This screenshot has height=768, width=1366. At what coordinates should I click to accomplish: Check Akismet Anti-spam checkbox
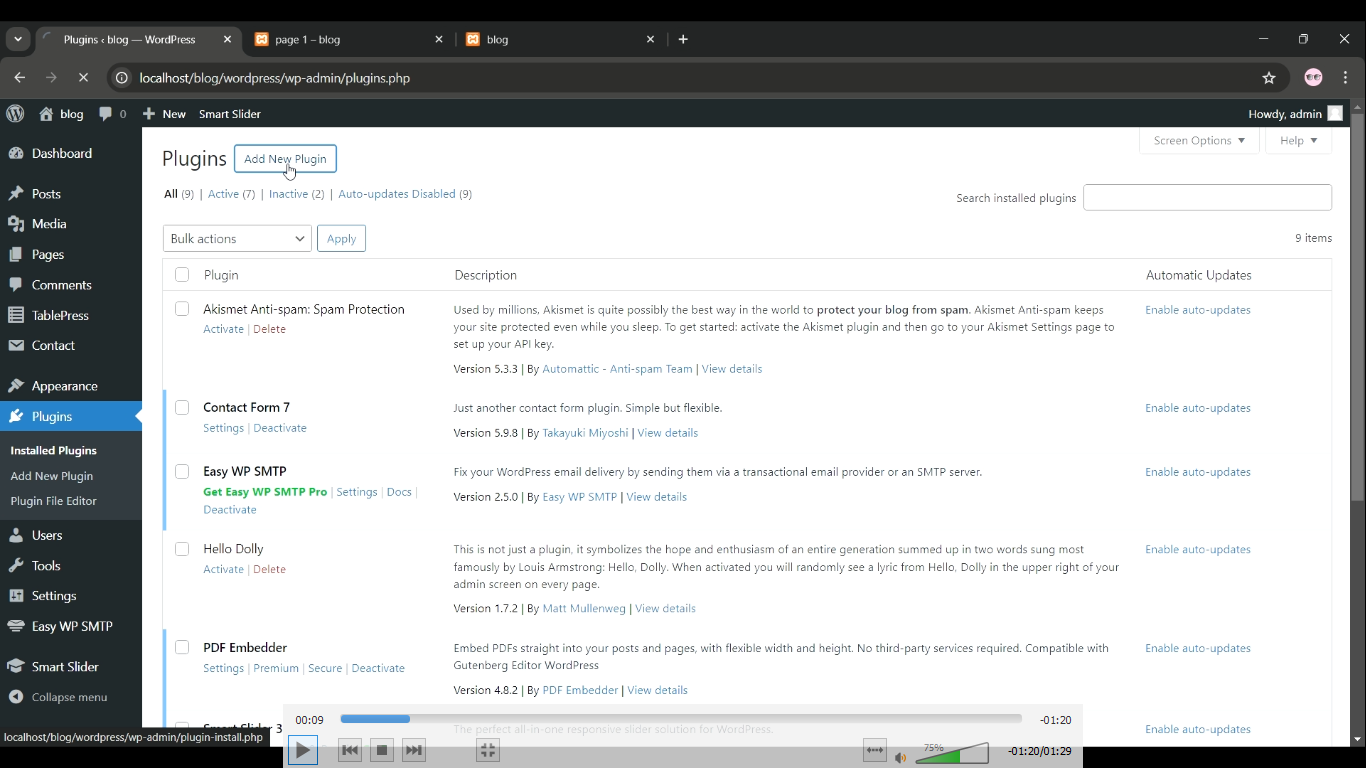182,309
